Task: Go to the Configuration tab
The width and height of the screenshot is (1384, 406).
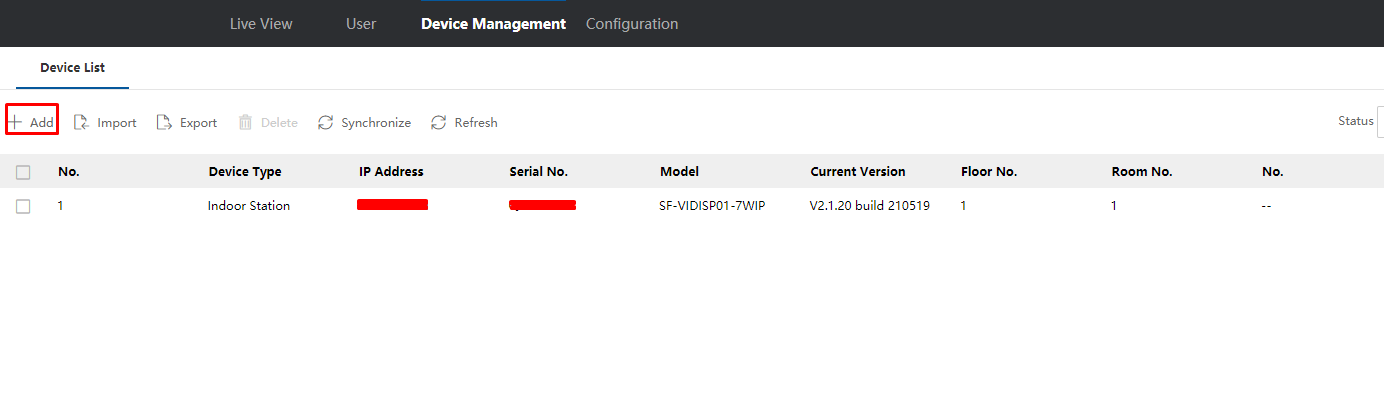Action: click(x=632, y=24)
